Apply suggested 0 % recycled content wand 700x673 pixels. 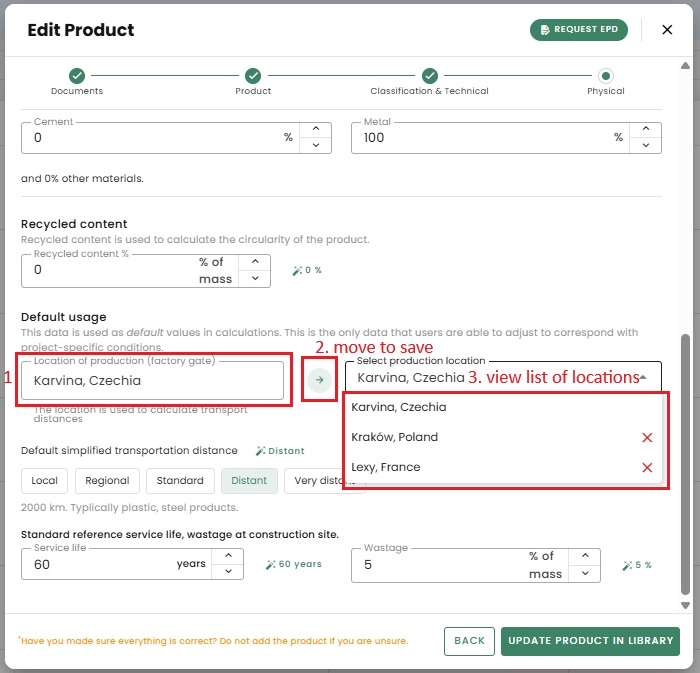307,270
